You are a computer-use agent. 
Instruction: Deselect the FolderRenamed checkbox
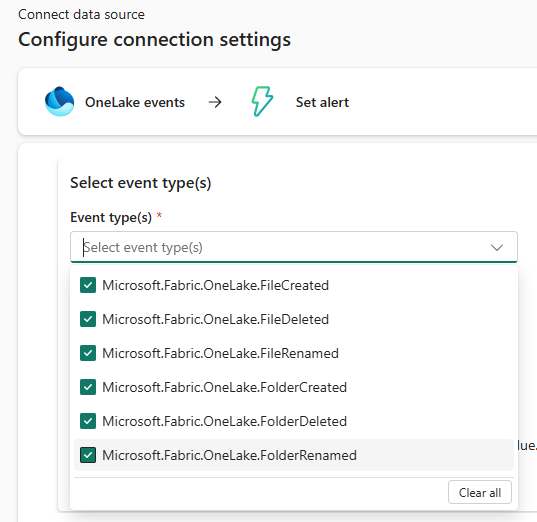coord(88,455)
